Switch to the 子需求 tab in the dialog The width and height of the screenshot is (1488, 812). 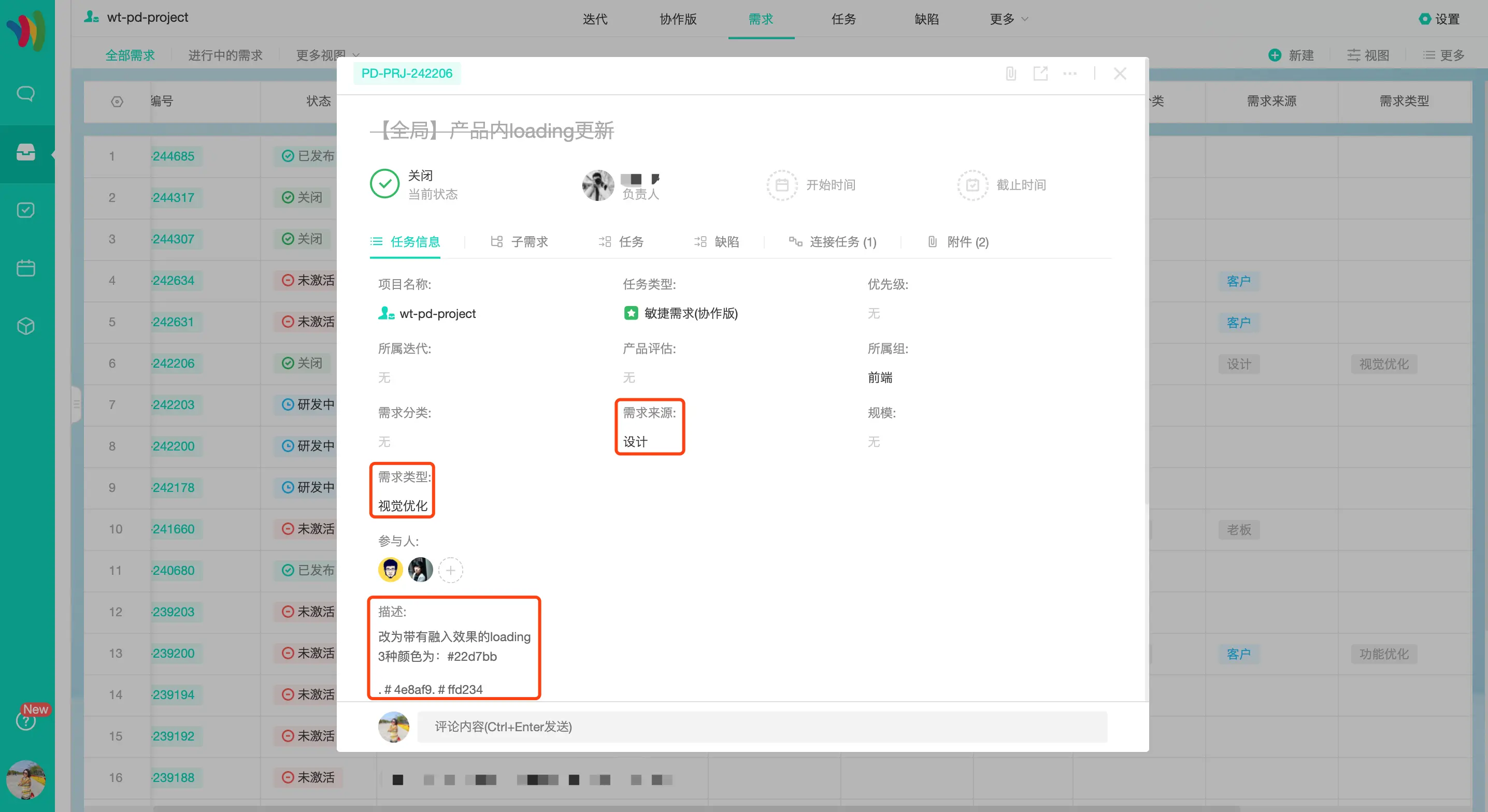tap(528, 242)
